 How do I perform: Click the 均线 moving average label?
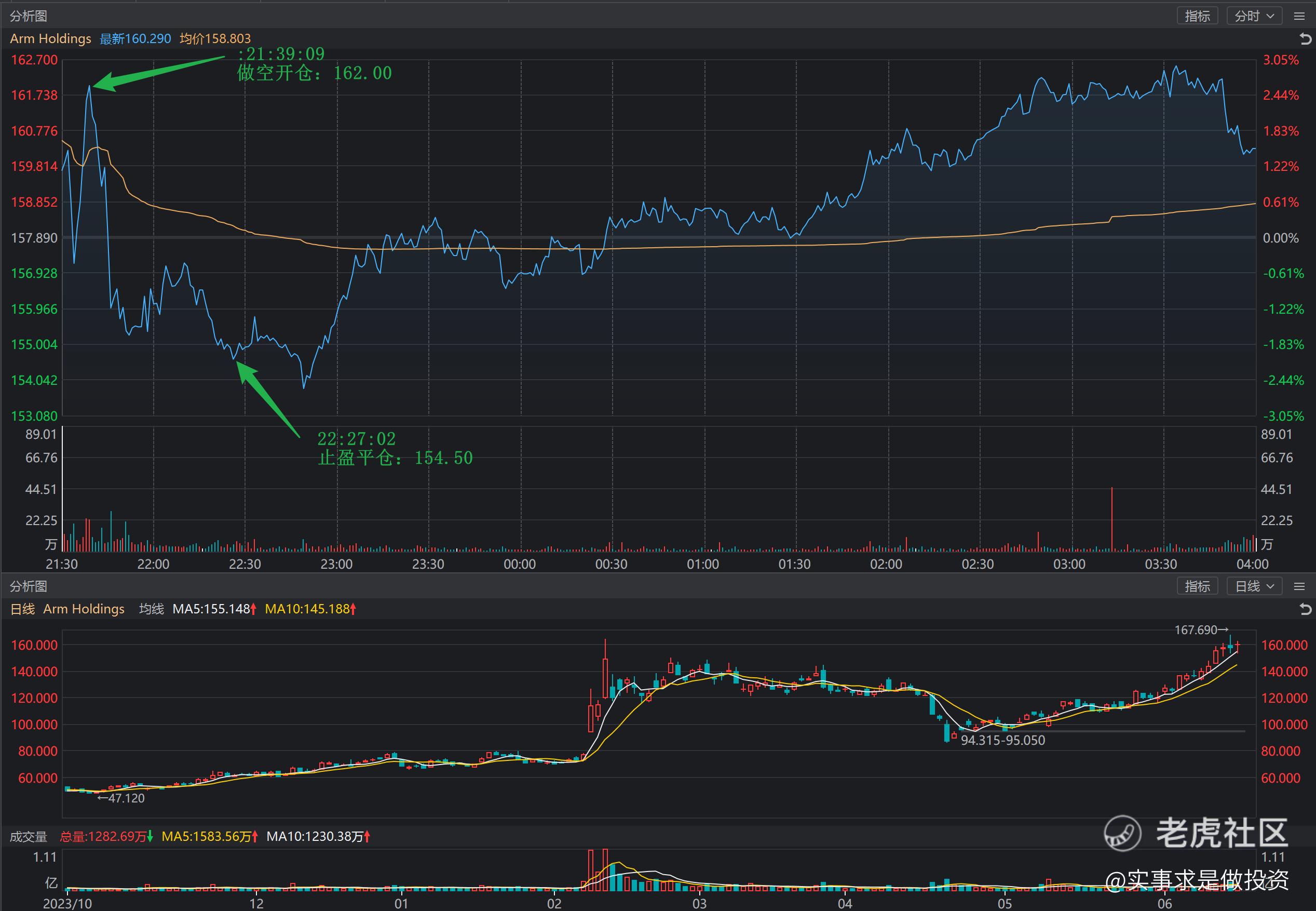(x=151, y=609)
